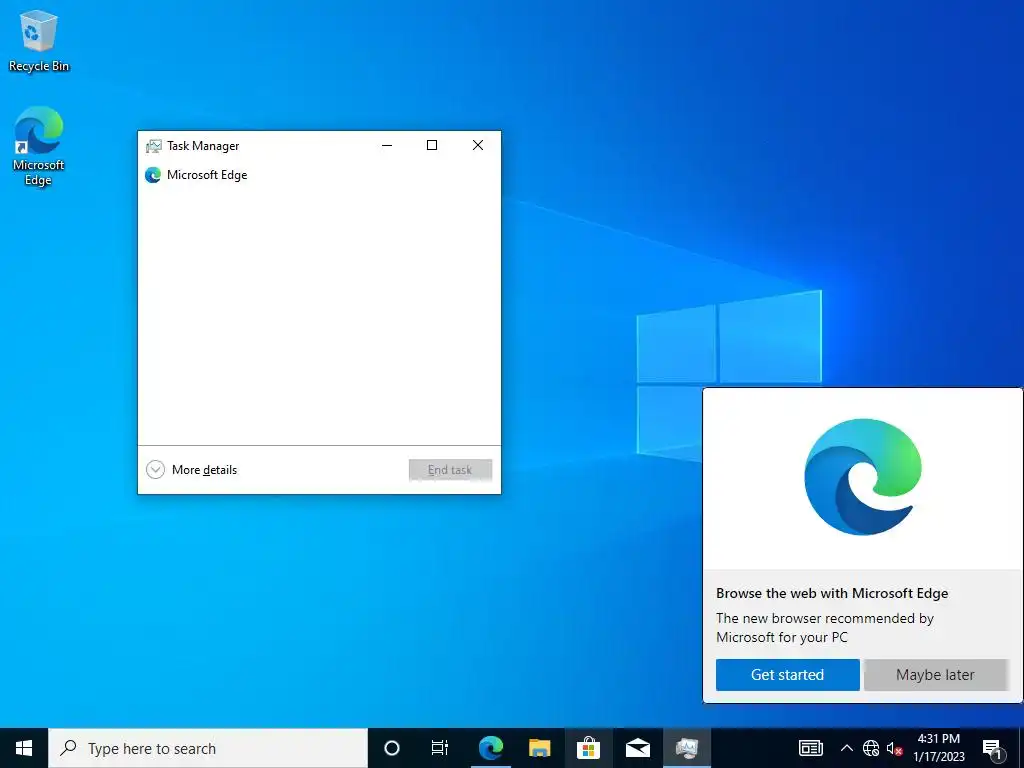The width and height of the screenshot is (1024, 768).
Task: Click the large Edge logo in notification
Action: 863,477
